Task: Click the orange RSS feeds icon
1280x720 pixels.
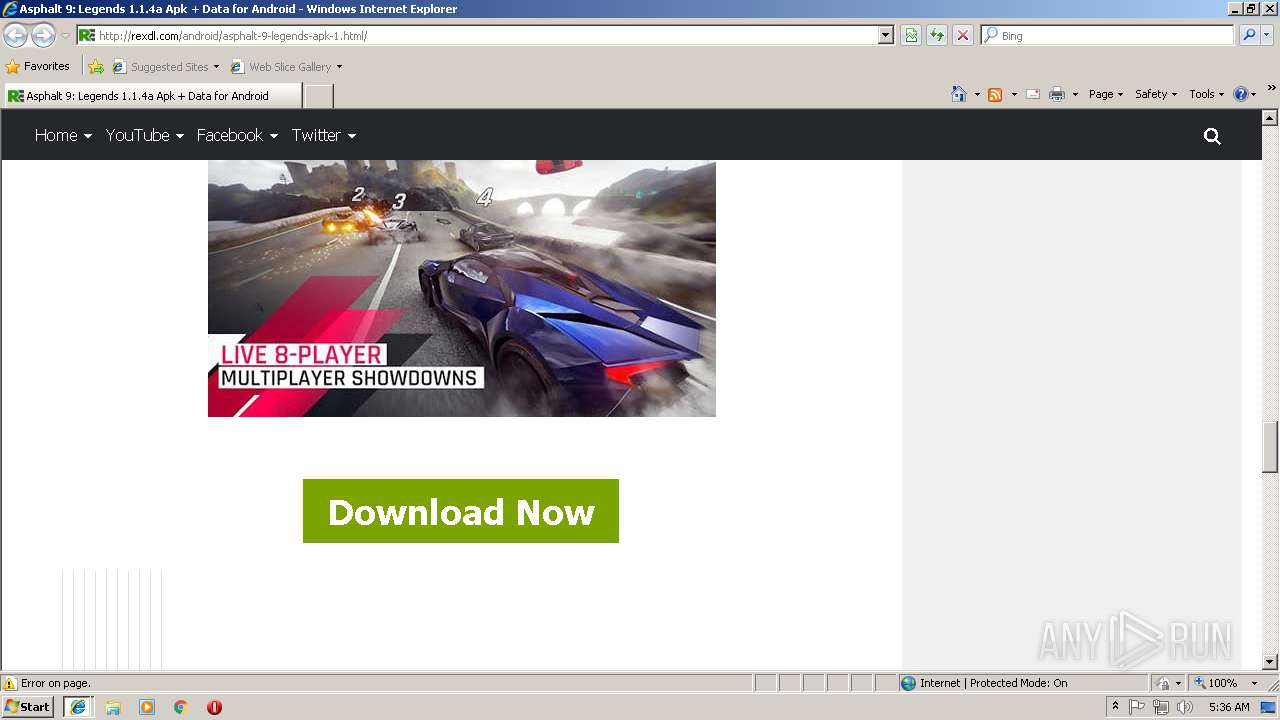Action: (995, 94)
